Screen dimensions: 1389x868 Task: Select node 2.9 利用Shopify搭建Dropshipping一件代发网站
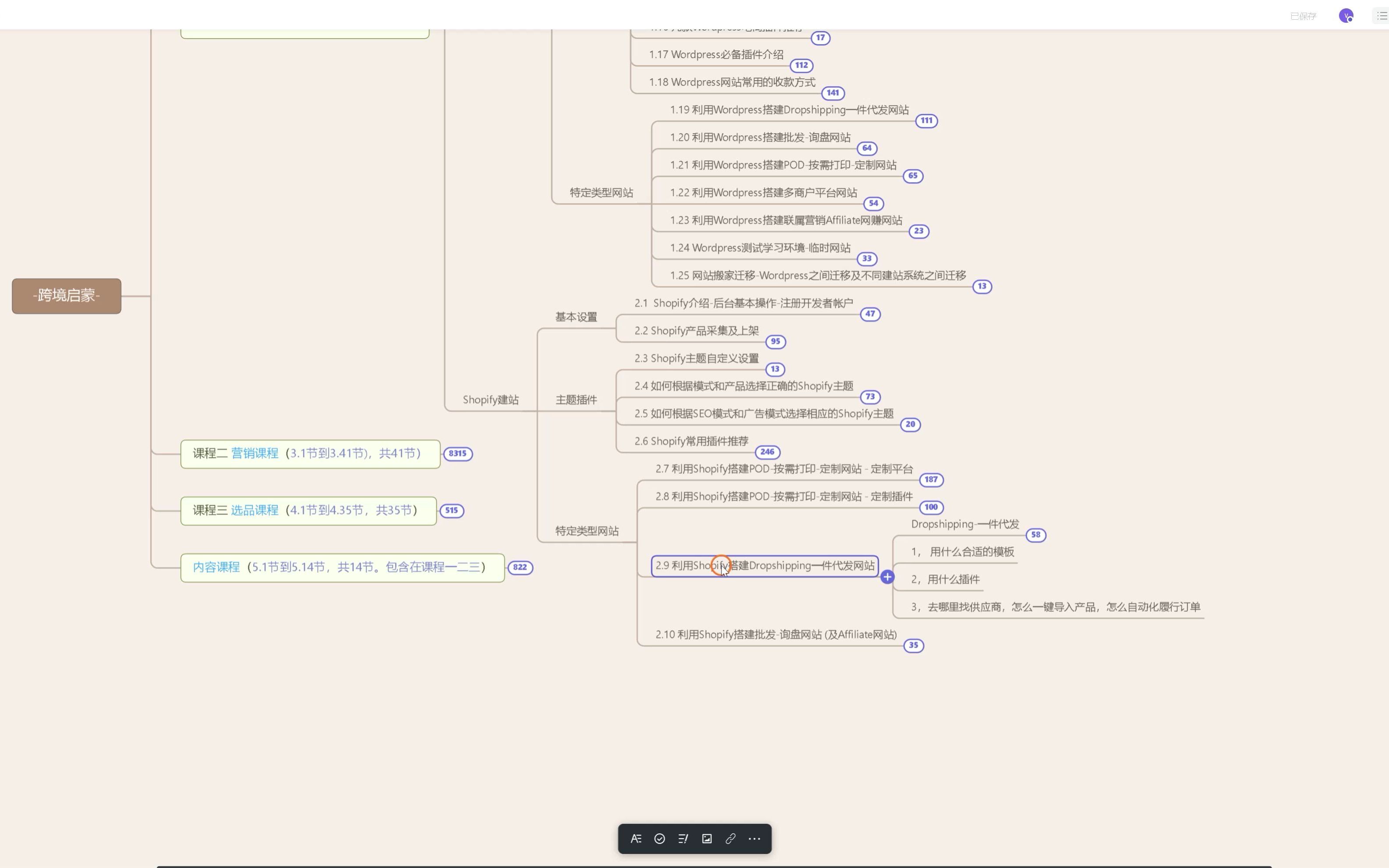(x=765, y=565)
